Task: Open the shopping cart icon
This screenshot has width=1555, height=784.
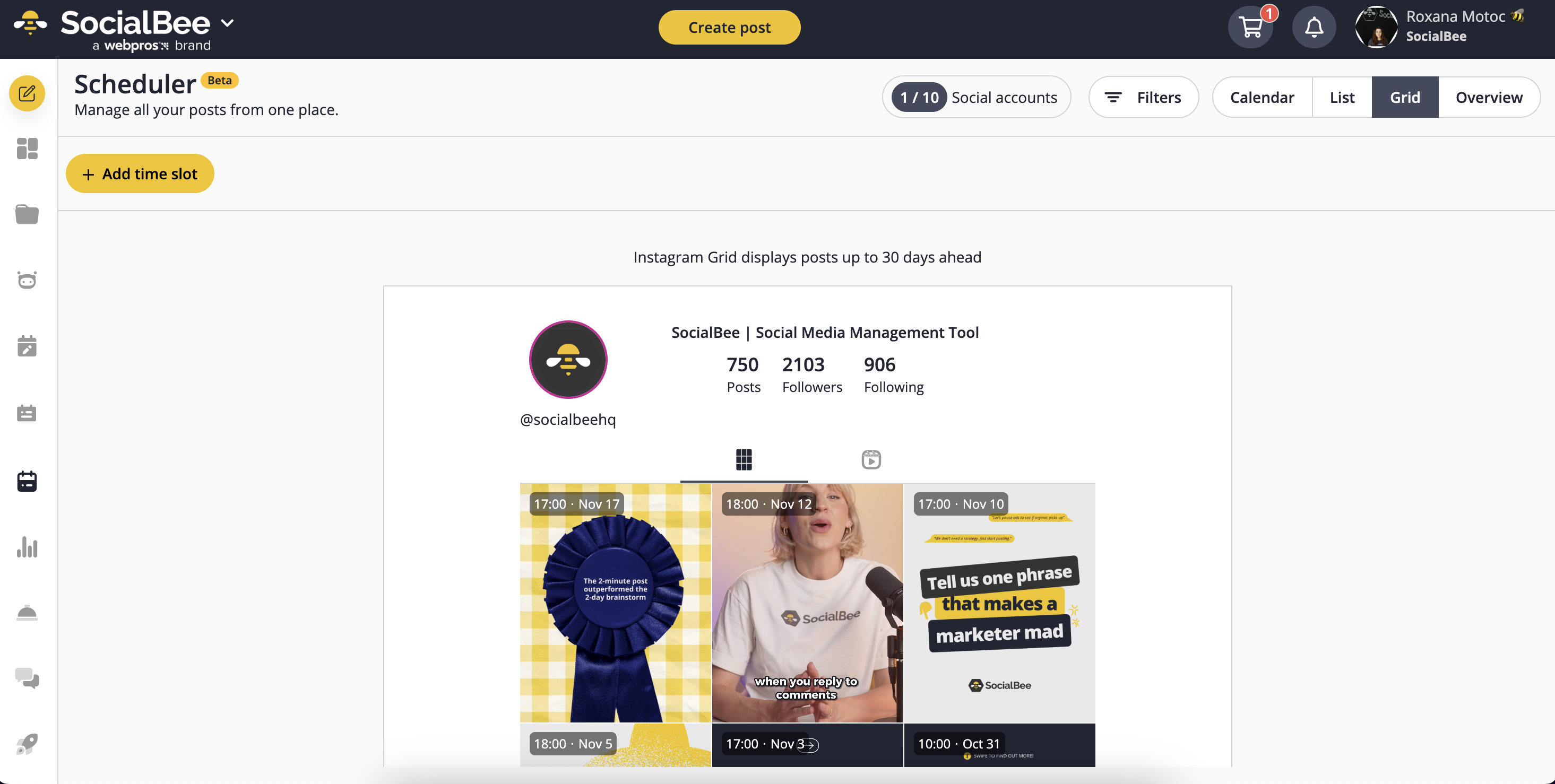Action: click(1250, 27)
